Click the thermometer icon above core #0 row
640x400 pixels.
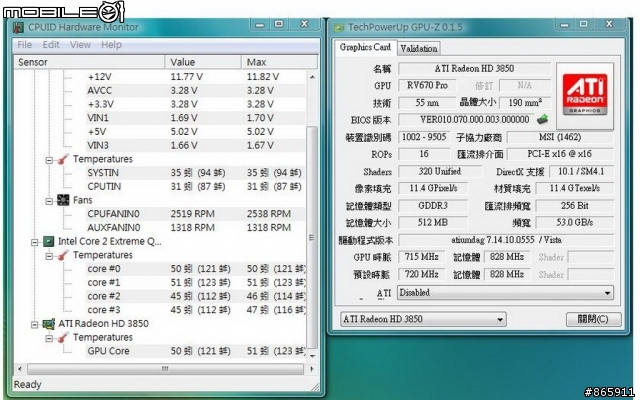pos(63,255)
